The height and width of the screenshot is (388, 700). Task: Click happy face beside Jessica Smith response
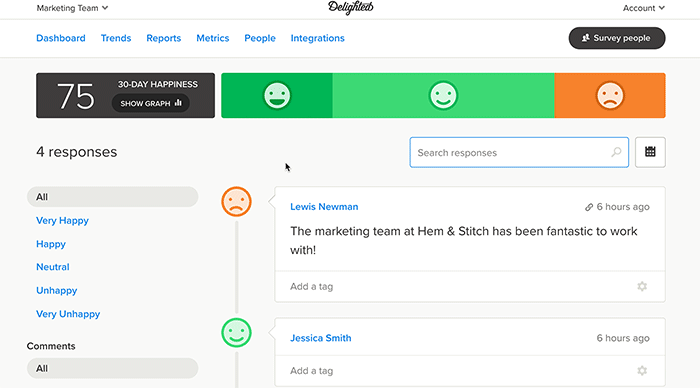236,333
